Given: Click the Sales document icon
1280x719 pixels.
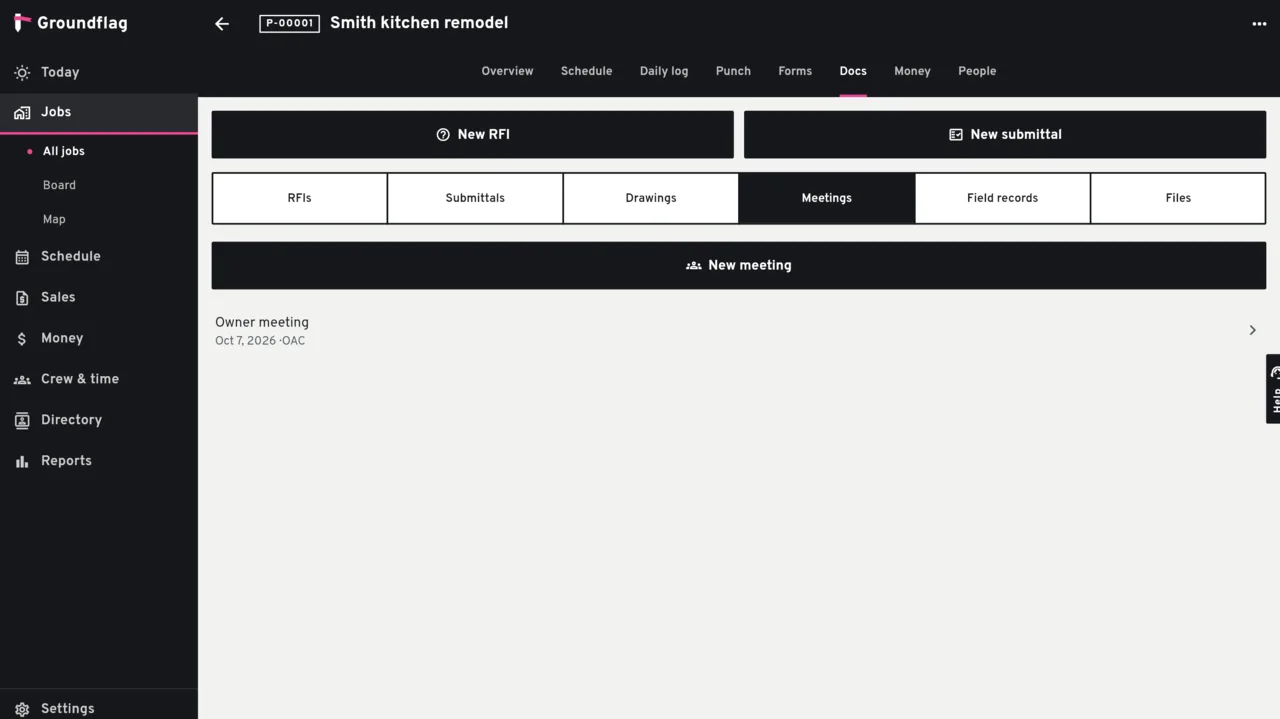Looking at the screenshot, I should point(22,298).
